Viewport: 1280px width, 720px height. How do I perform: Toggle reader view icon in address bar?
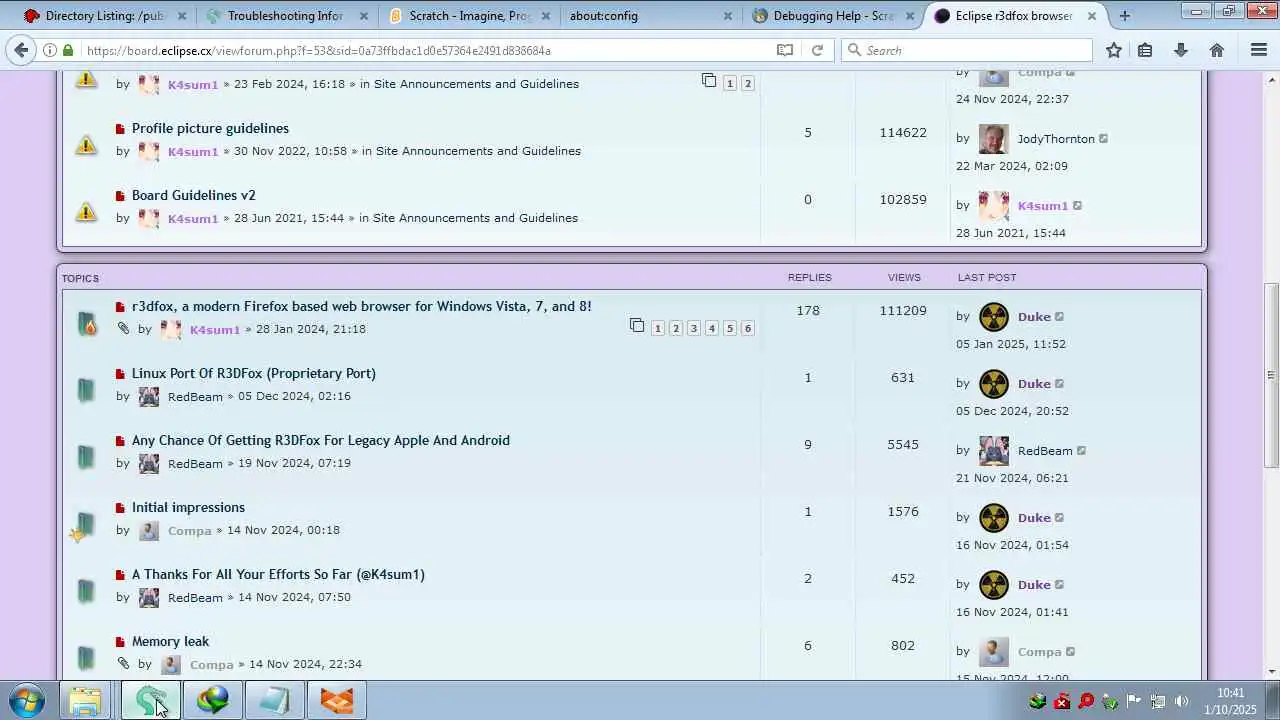[785, 50]
